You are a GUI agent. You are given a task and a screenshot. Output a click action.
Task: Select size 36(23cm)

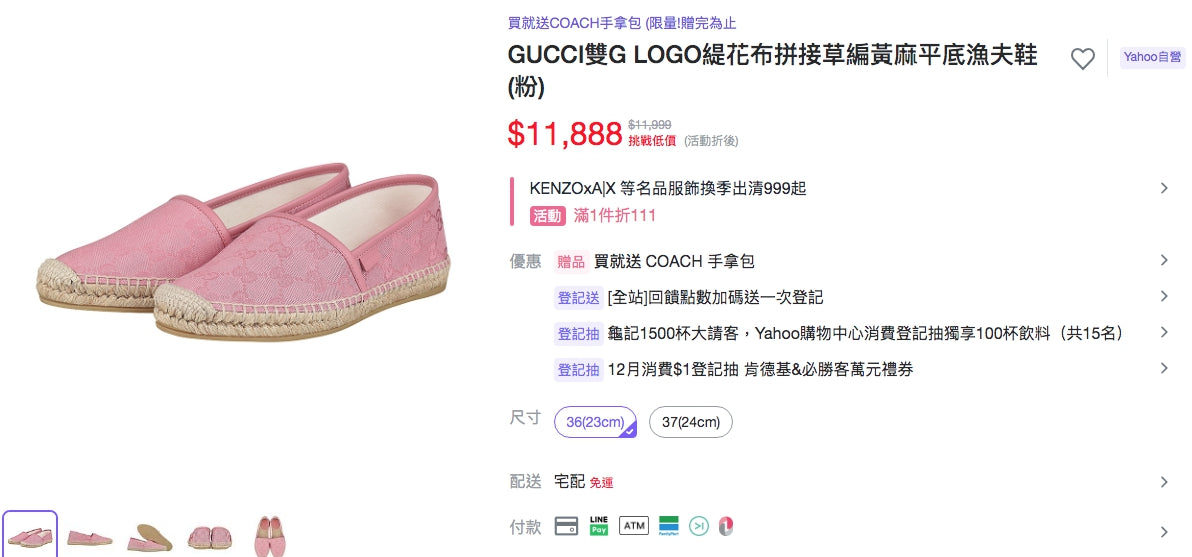(x=595, y=422)
